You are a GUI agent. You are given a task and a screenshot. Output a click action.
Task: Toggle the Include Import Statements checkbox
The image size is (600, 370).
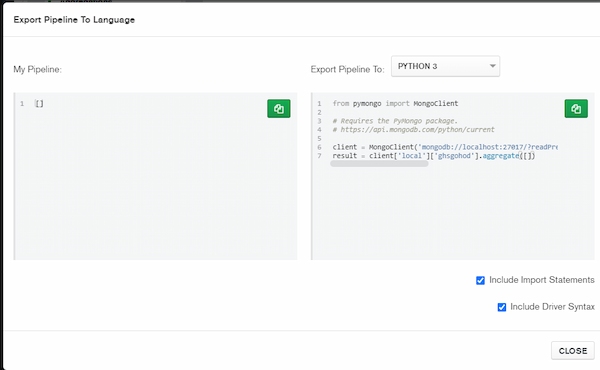(480, 280)
